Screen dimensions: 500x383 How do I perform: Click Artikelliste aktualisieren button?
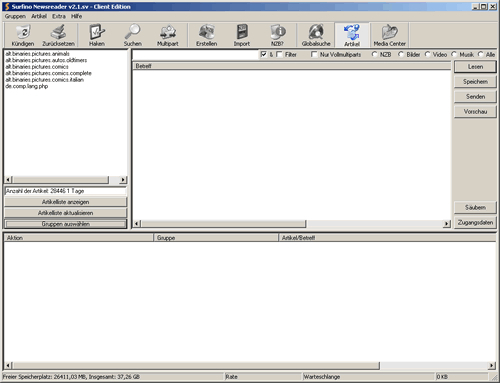pyautogui.click(x=66, y=213)
